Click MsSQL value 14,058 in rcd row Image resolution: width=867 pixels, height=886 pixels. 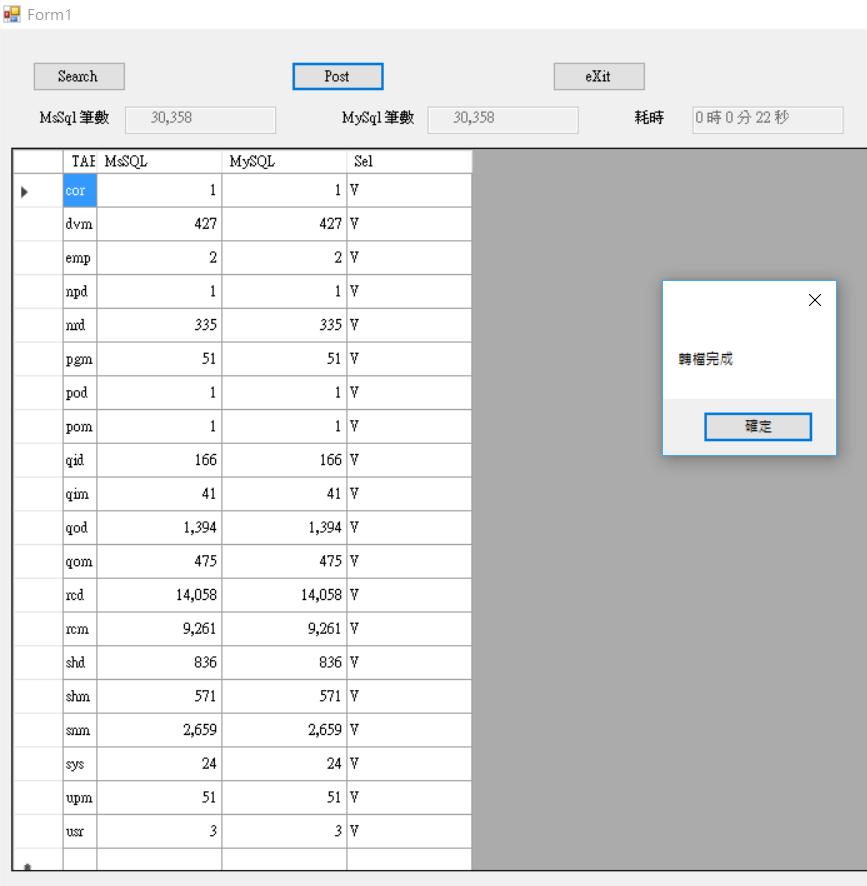[159, 595]
